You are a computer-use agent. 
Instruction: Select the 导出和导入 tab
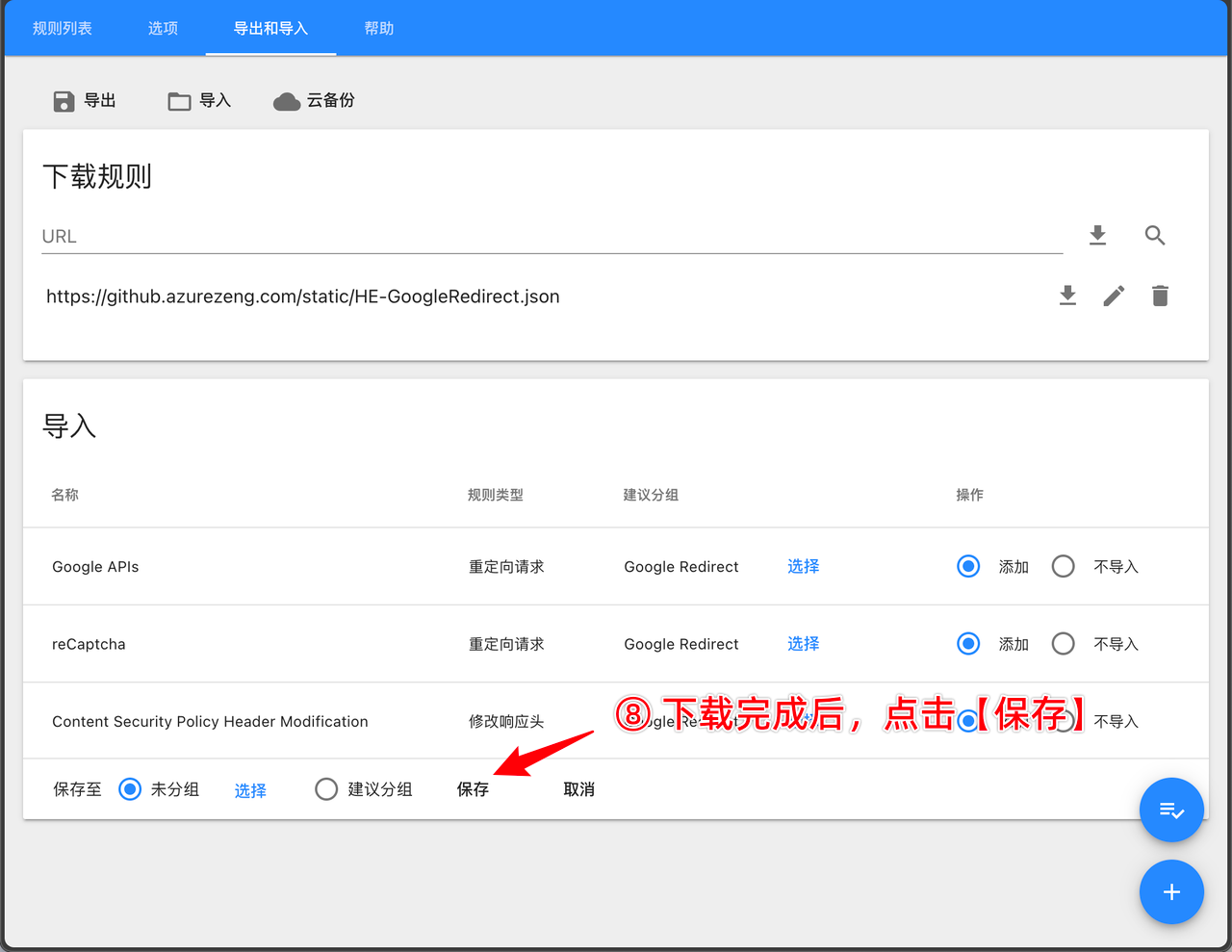[270, 28]
